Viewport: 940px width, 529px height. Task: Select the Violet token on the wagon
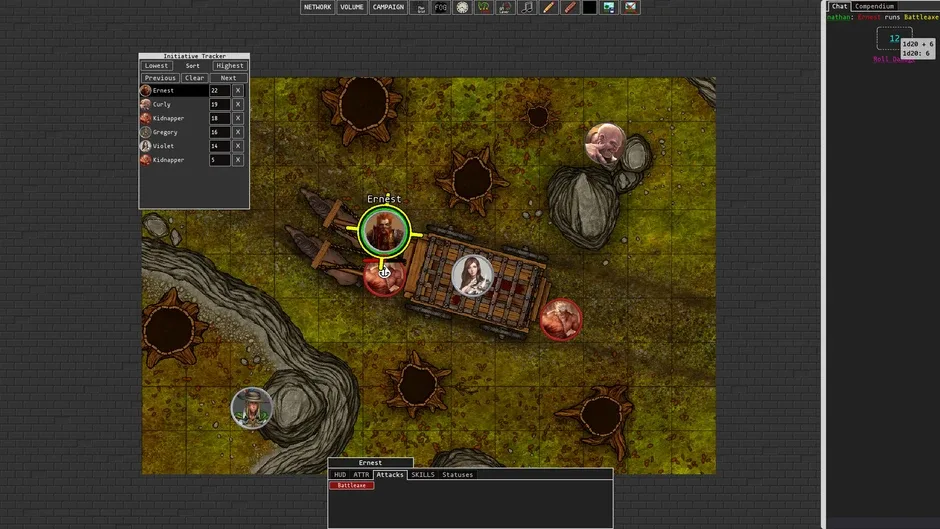pyautogui.click(x=472, y=275)
